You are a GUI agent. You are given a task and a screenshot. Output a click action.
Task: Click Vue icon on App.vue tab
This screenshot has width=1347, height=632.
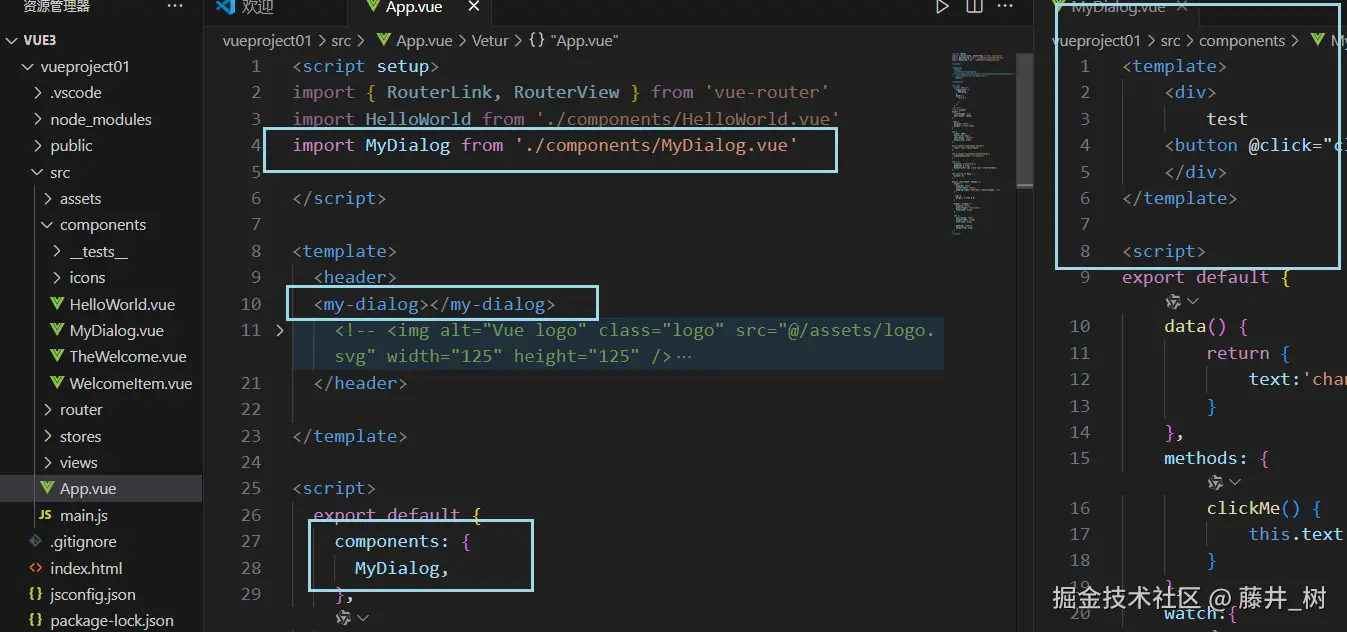pyautogui.click(x=373, y=7)
